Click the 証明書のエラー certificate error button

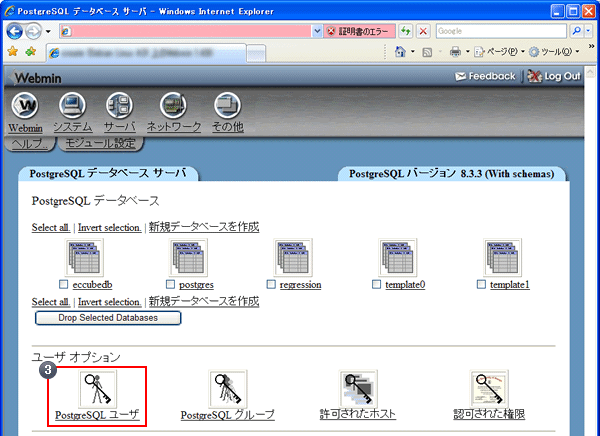point(359,31)
